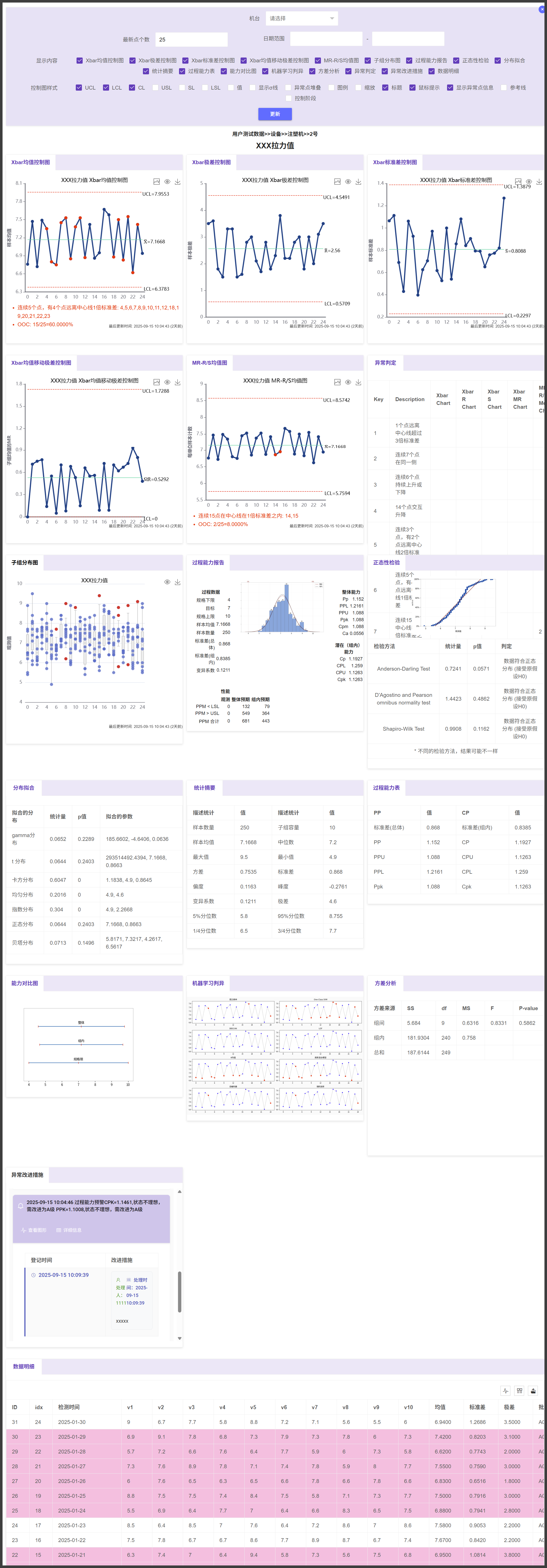Click the export icon above data table
Screen dimensions: 547x1568
pos(533,1390)
